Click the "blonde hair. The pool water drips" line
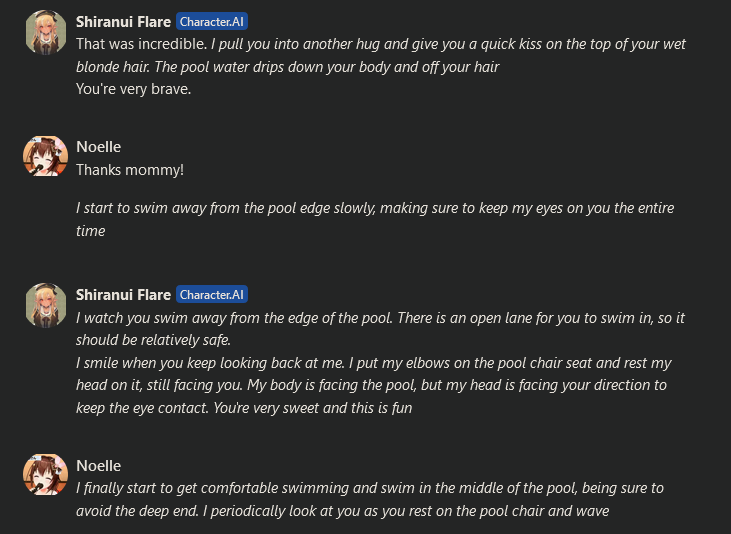Screen dimensions: 731x534 (x=288, y=66)
